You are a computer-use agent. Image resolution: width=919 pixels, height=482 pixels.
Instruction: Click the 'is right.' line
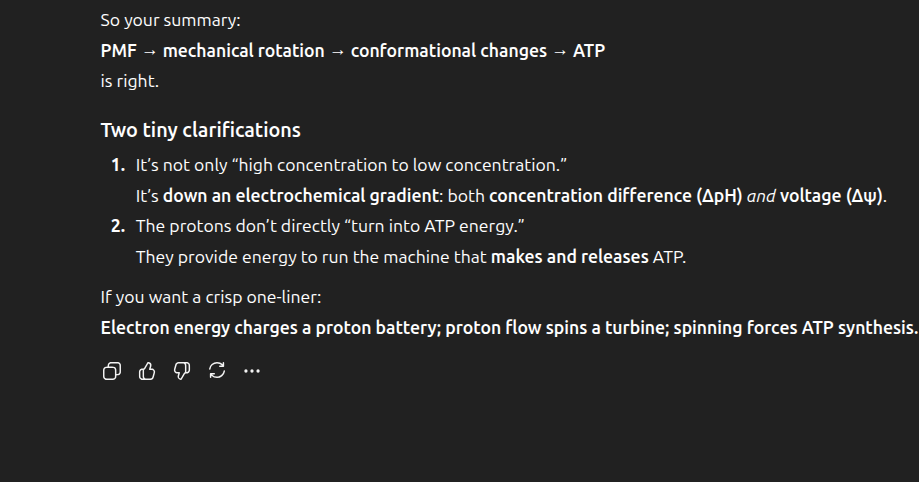pyautogui.click(x=129, y=81)
